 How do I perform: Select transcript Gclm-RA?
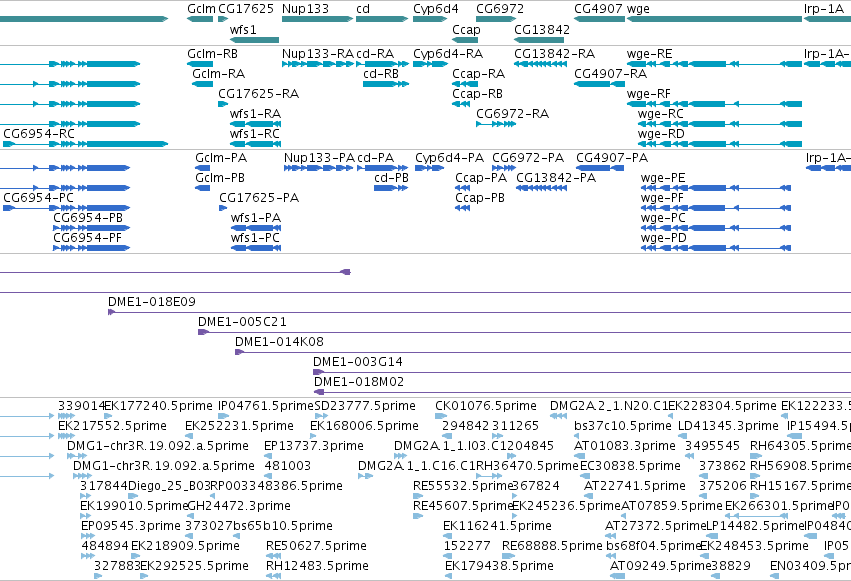218,74
